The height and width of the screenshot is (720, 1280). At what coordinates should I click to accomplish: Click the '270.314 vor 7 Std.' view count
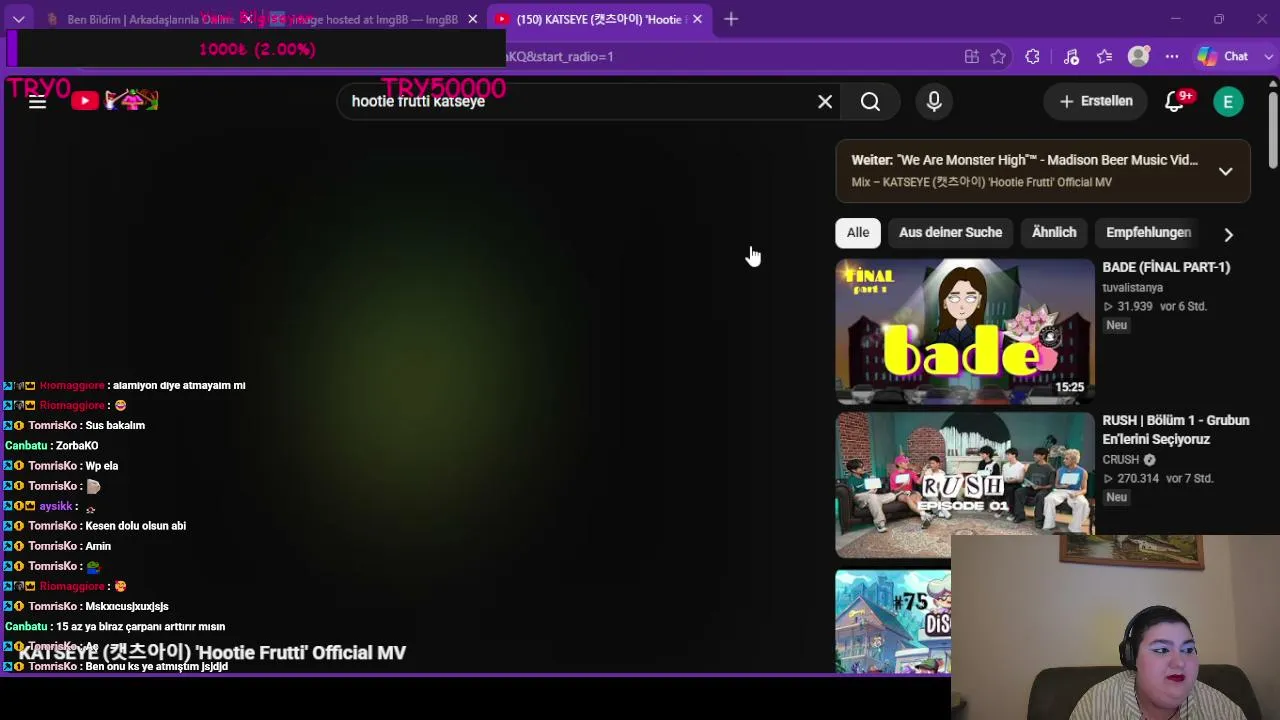point(1158,479)
